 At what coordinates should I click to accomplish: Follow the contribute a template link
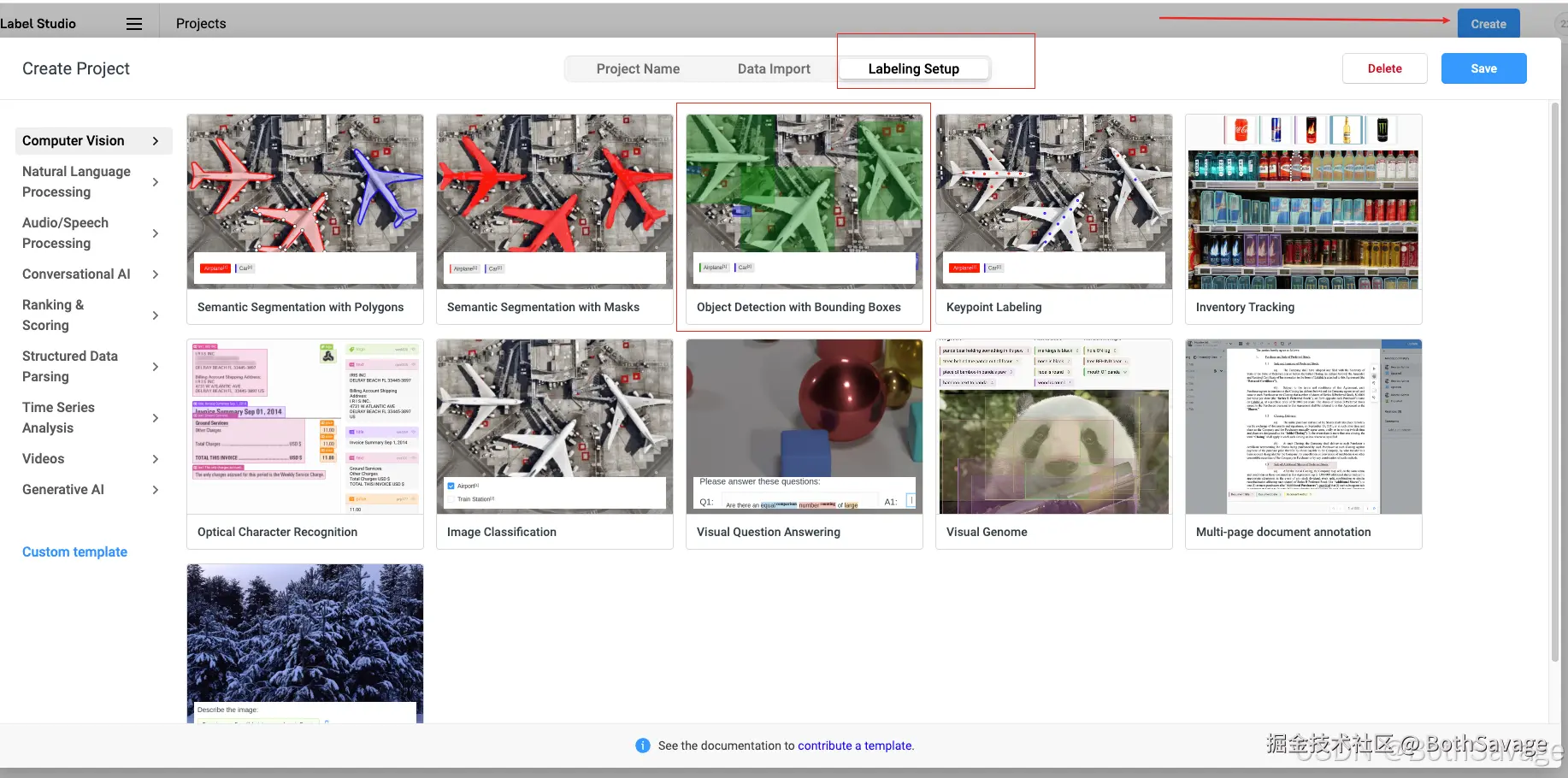(855, 746)
